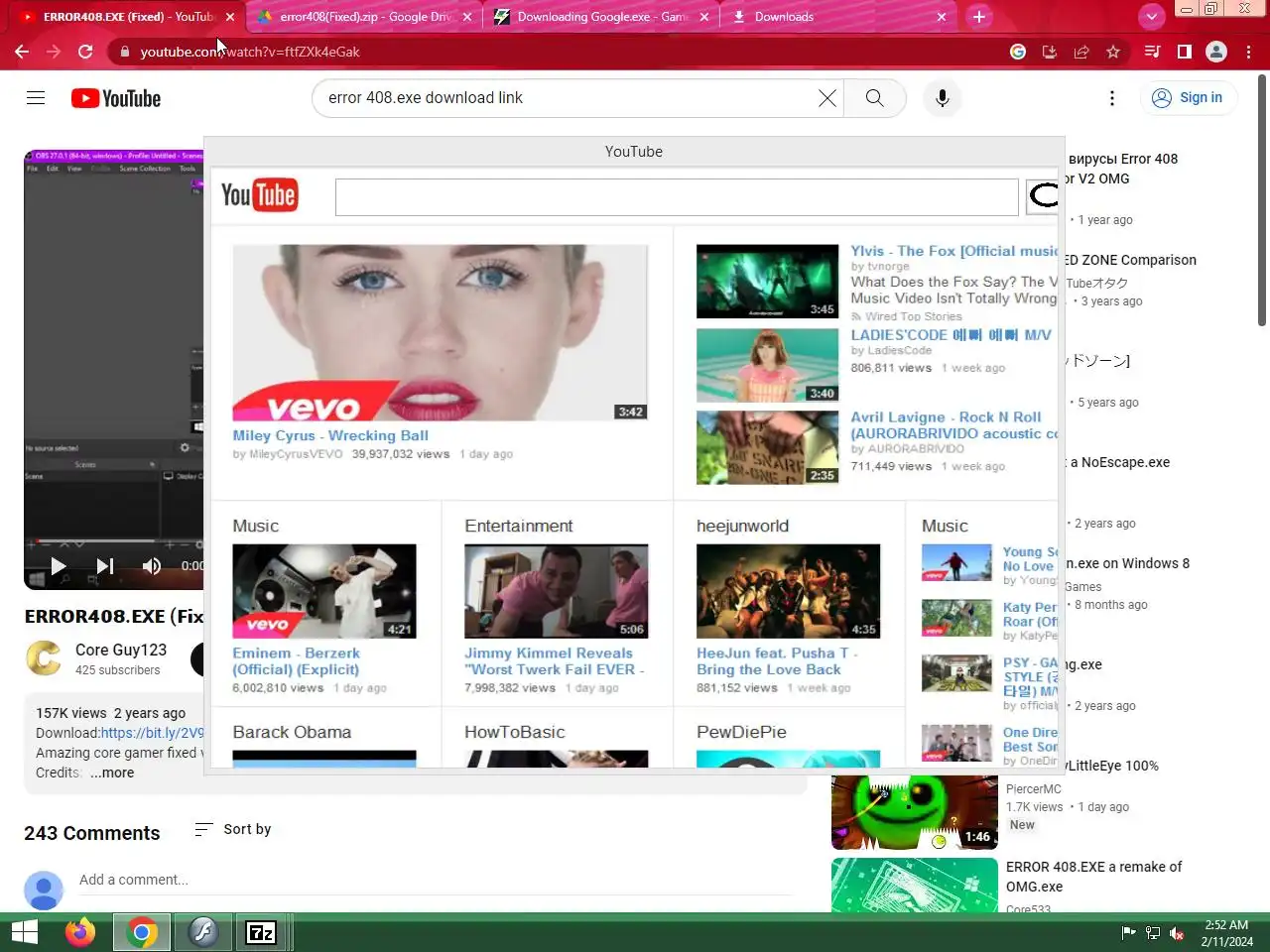Image resolution: width=1270 pixels, height=952 pixels.
Task: Bookmark this page with star icon
Action: click(1113, 52)
